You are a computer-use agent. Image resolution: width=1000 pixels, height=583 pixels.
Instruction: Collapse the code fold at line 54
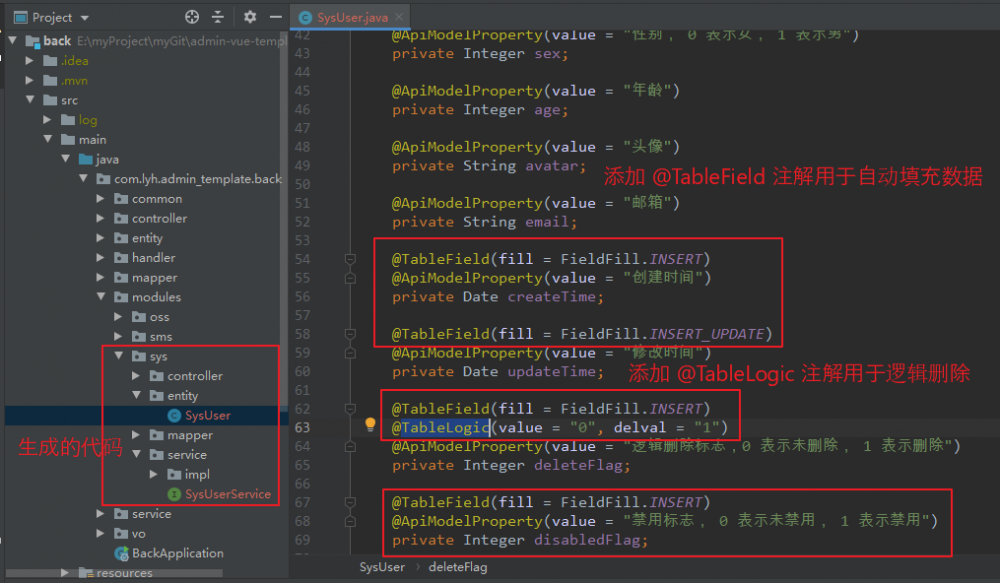348,258
